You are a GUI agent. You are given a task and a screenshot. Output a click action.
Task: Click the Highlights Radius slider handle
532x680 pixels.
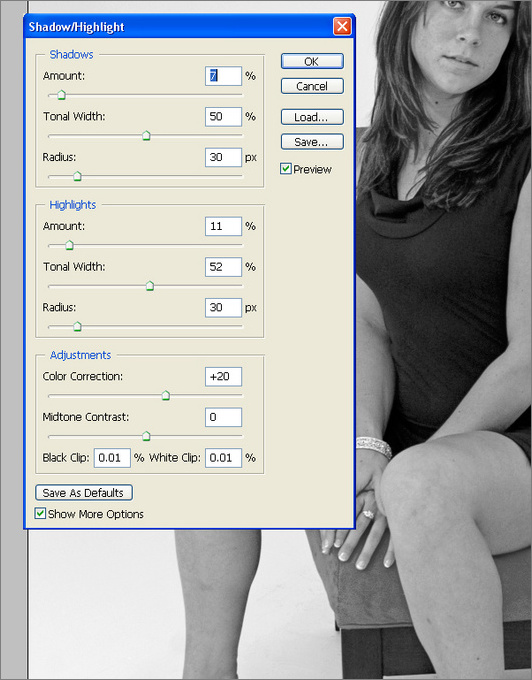77,326
